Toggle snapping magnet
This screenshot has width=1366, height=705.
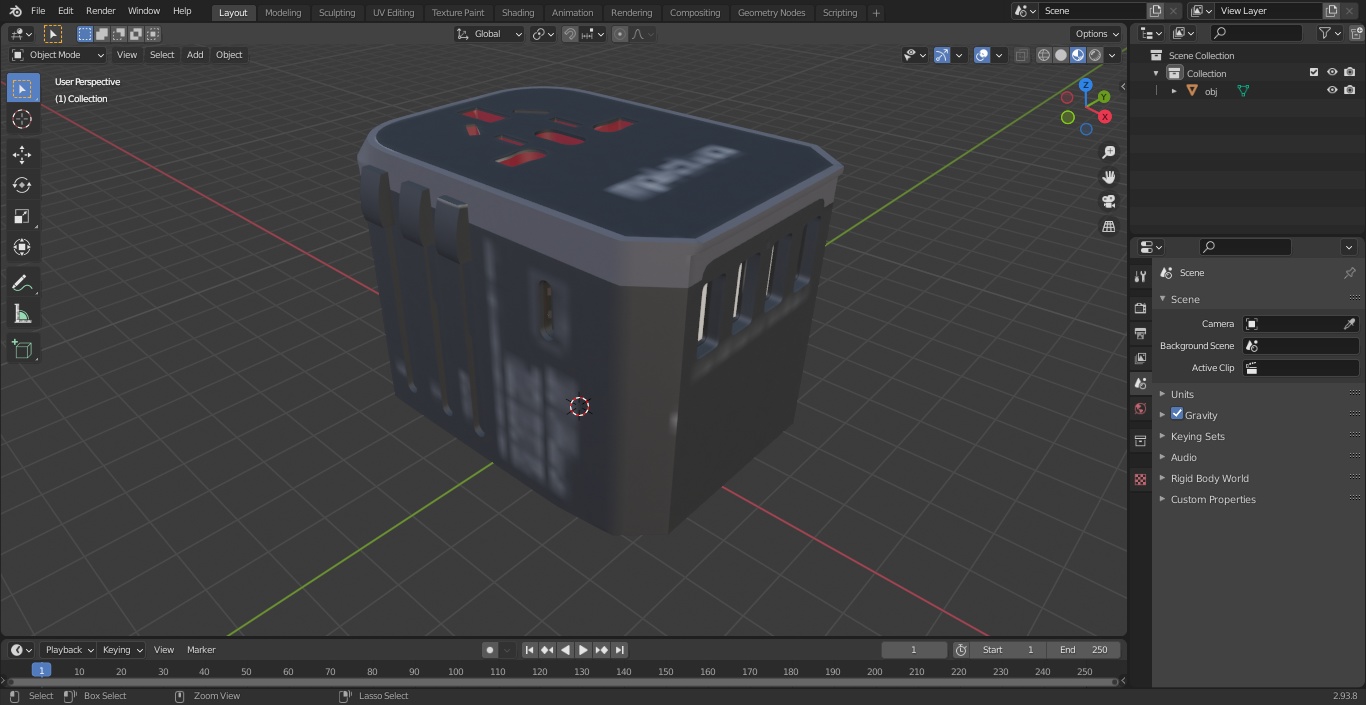click(570, 34)
